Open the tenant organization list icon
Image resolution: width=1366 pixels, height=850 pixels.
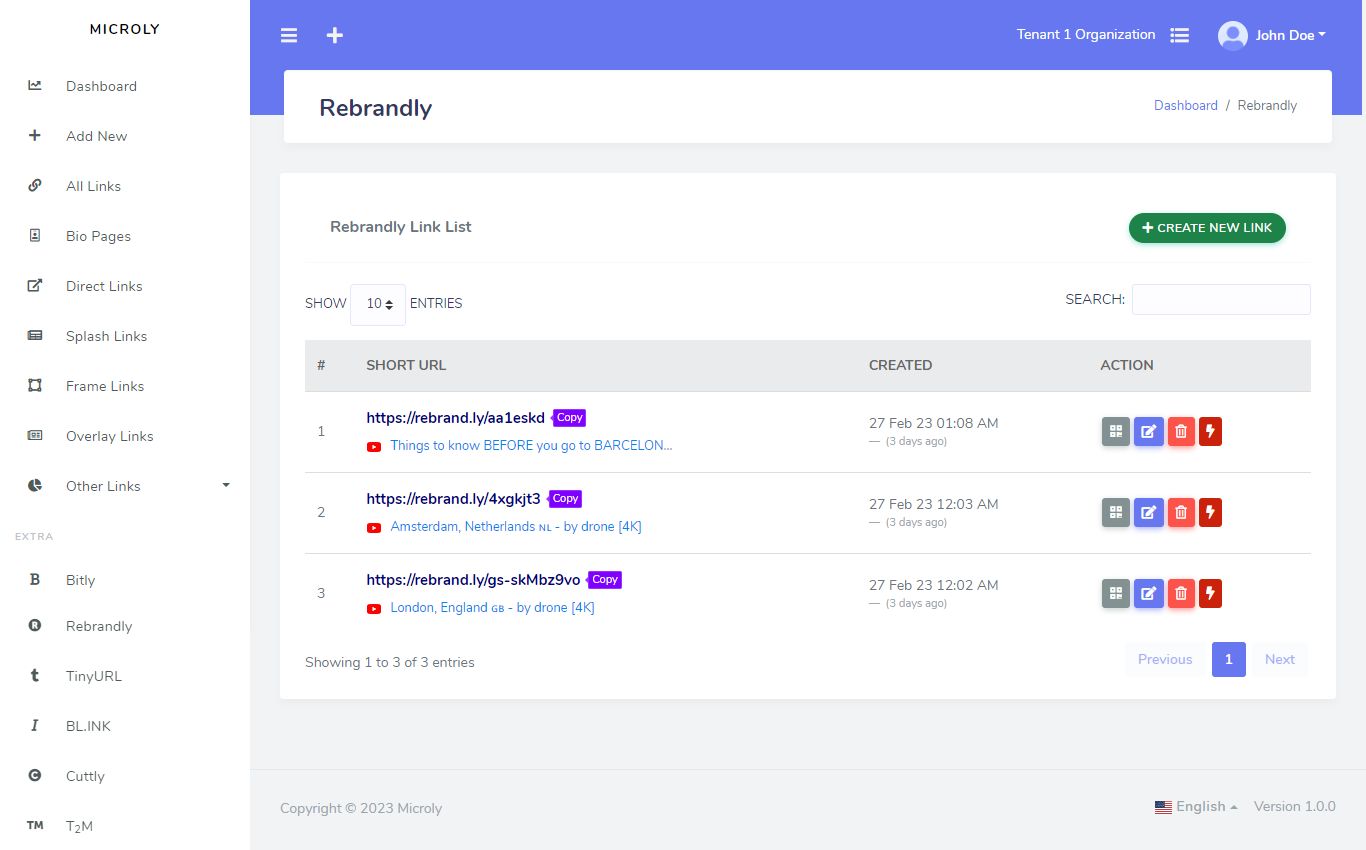1180,35
